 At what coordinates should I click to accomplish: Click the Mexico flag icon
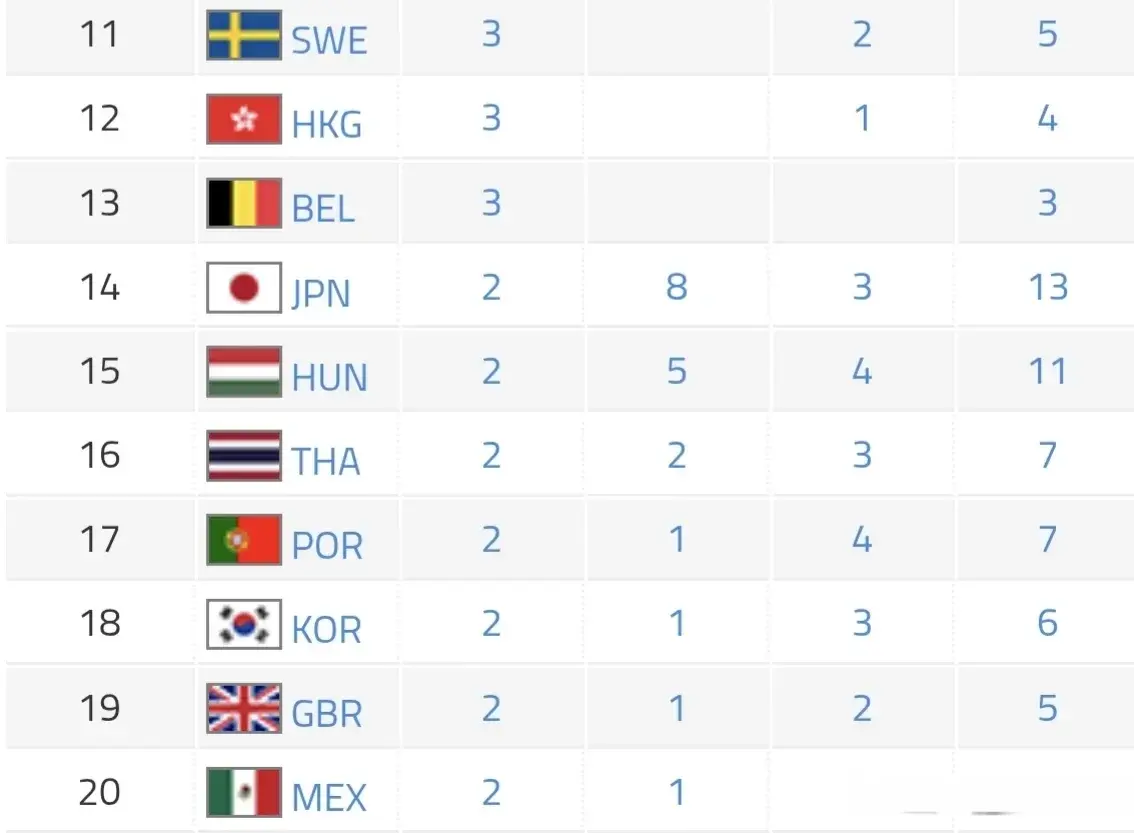pyautogui.click(x=244, y=792)
